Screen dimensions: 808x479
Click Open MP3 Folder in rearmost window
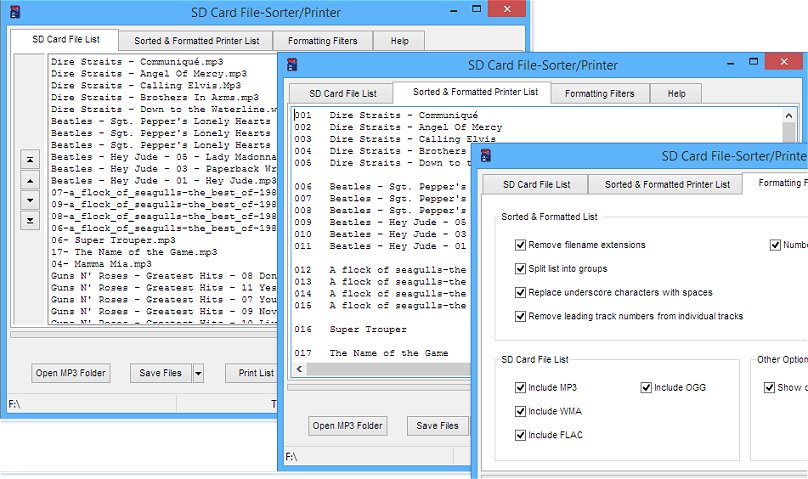click(70, 374)
